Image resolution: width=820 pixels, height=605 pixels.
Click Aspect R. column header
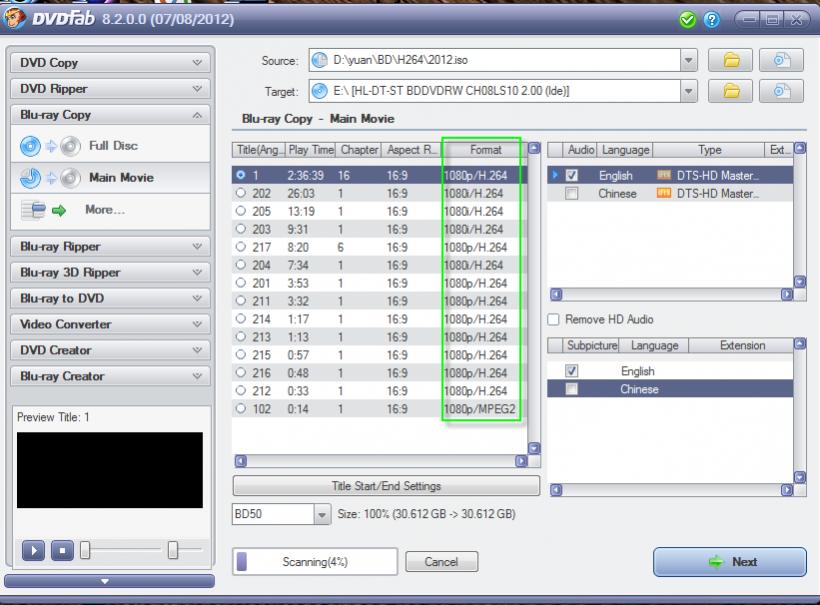[412, 150]
